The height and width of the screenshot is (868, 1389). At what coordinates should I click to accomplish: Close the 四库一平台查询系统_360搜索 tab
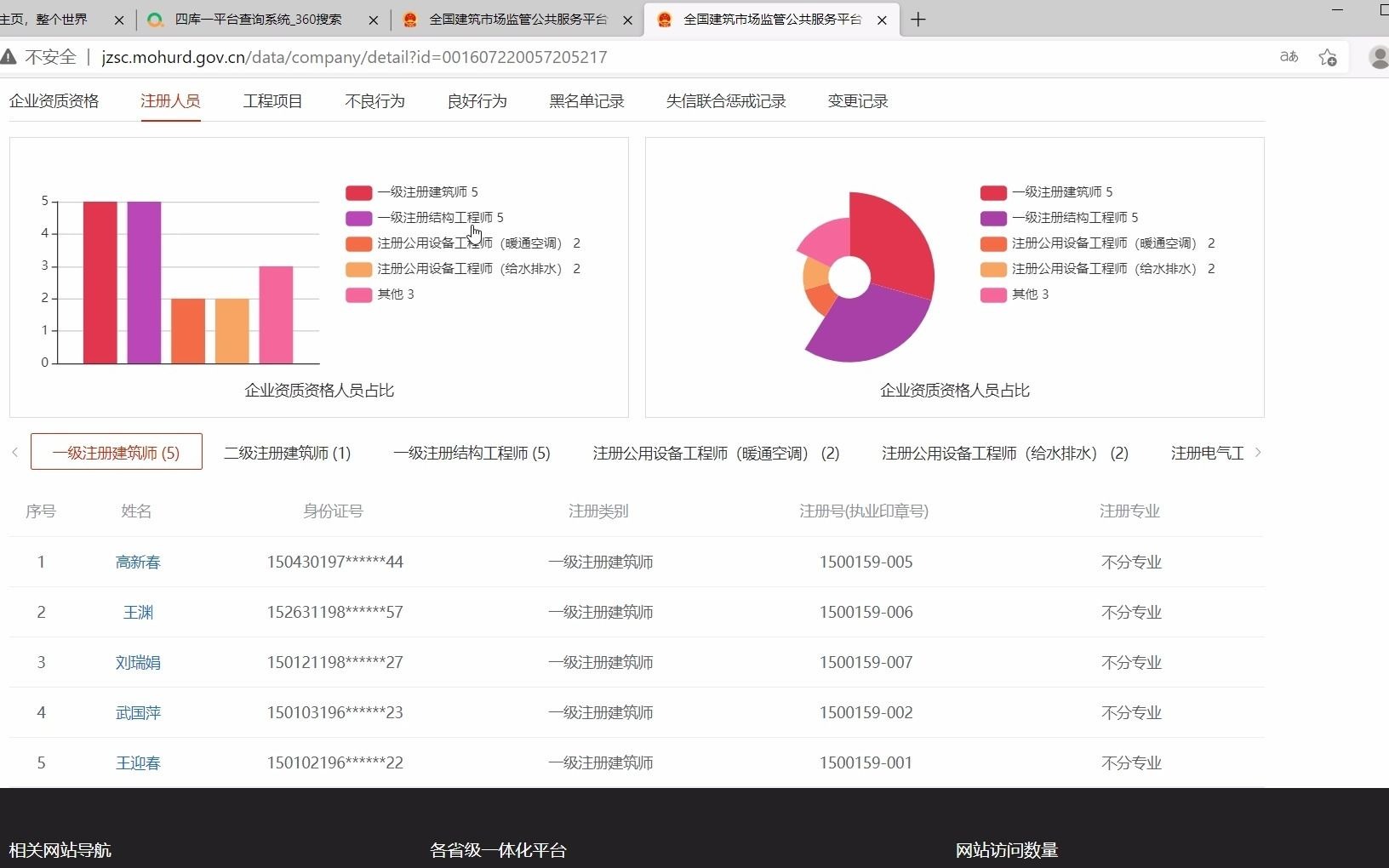click(373, 20)
